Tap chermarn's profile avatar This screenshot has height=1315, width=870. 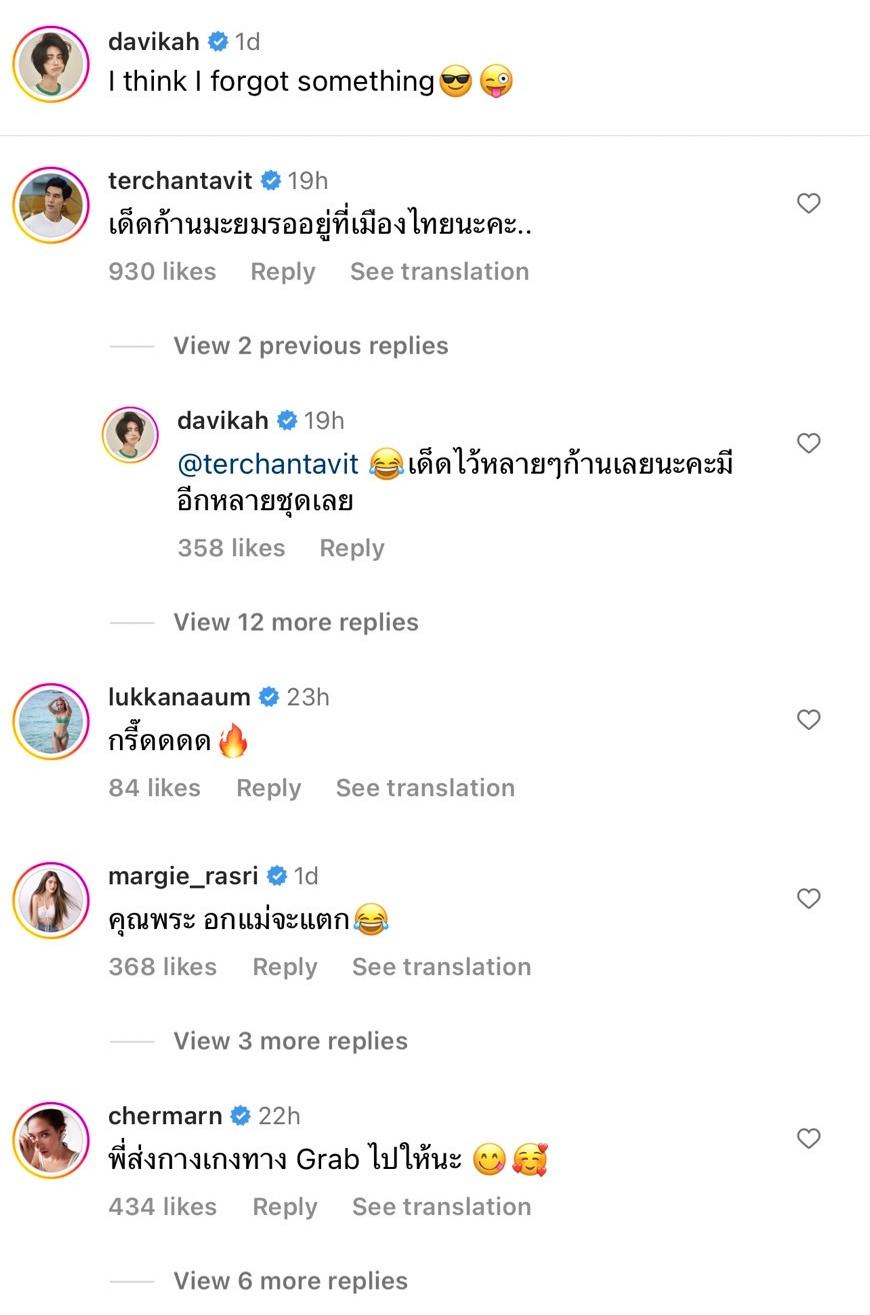click(x=51, y=1139)
